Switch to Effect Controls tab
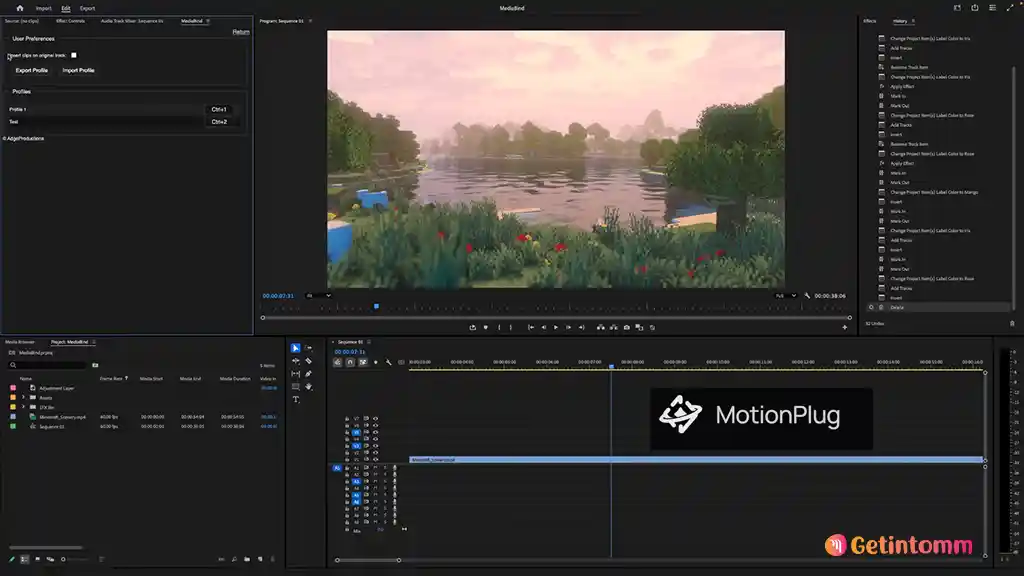The height and width of the screenshot is (576, 1024). click(x=71, y=21)
